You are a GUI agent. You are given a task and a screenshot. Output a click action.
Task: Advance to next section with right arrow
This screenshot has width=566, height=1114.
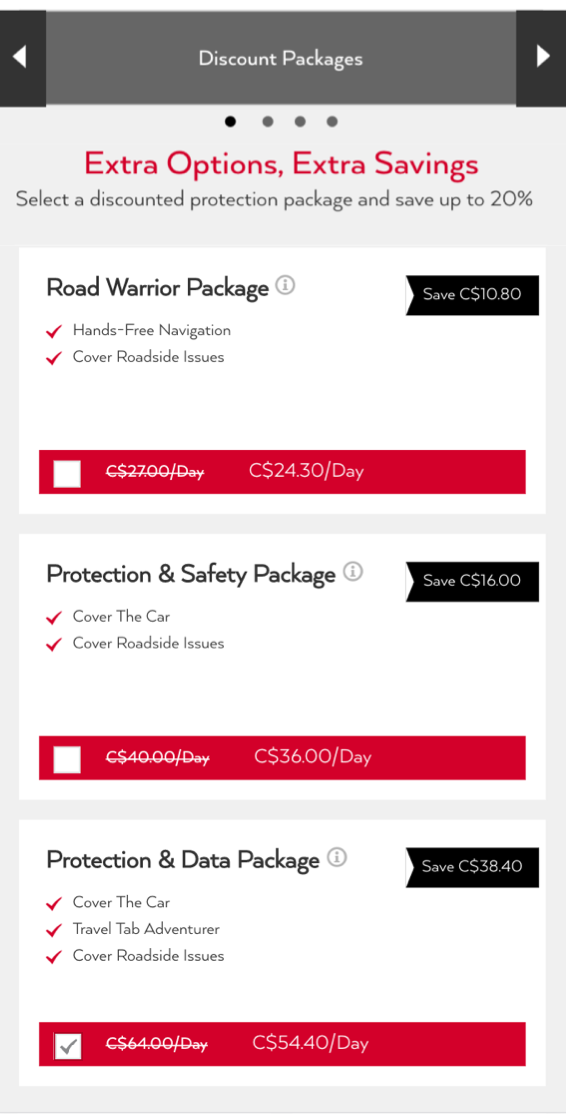tap(541, 58)
